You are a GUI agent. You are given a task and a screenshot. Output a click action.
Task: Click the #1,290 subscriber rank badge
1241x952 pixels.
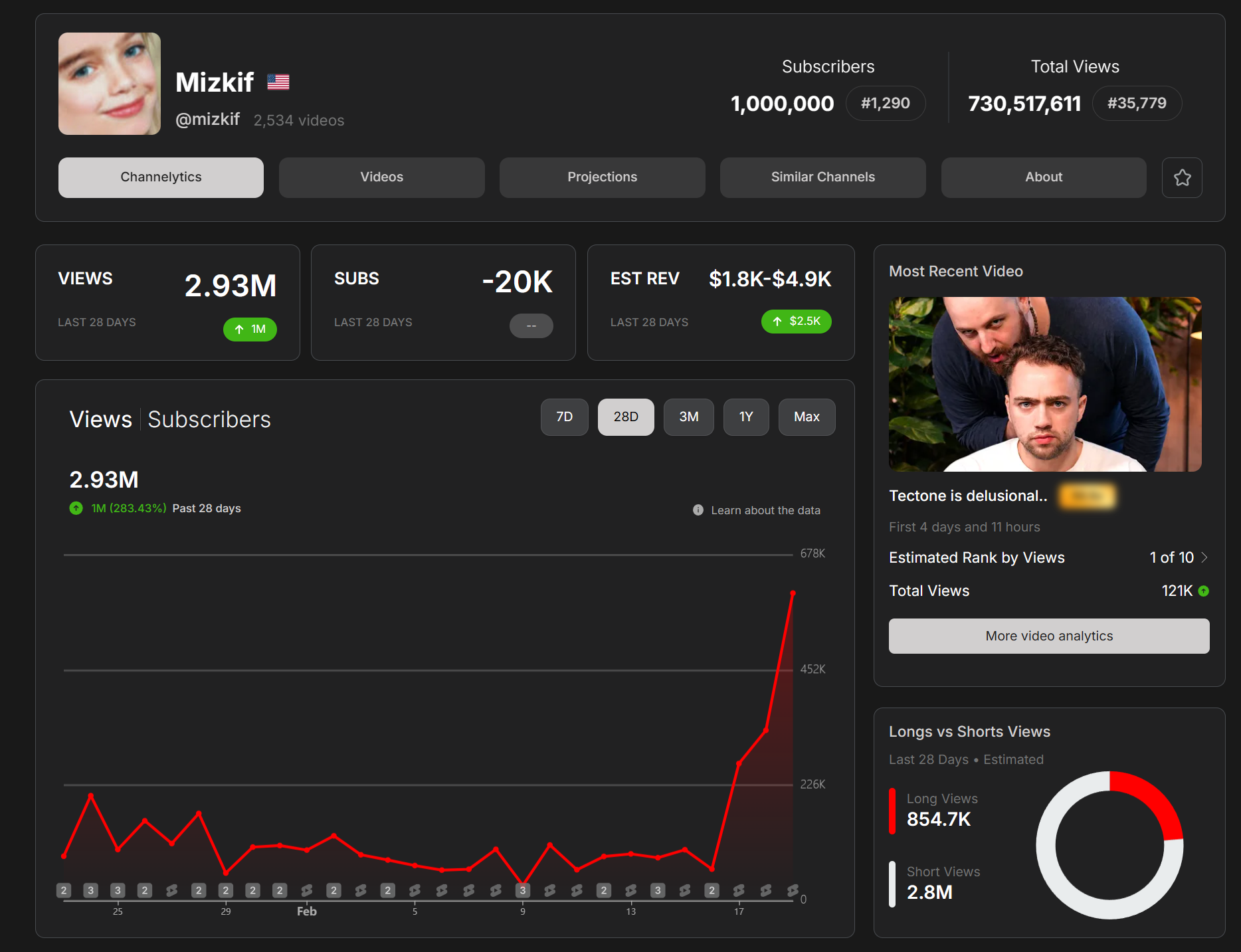coord(886,104)
